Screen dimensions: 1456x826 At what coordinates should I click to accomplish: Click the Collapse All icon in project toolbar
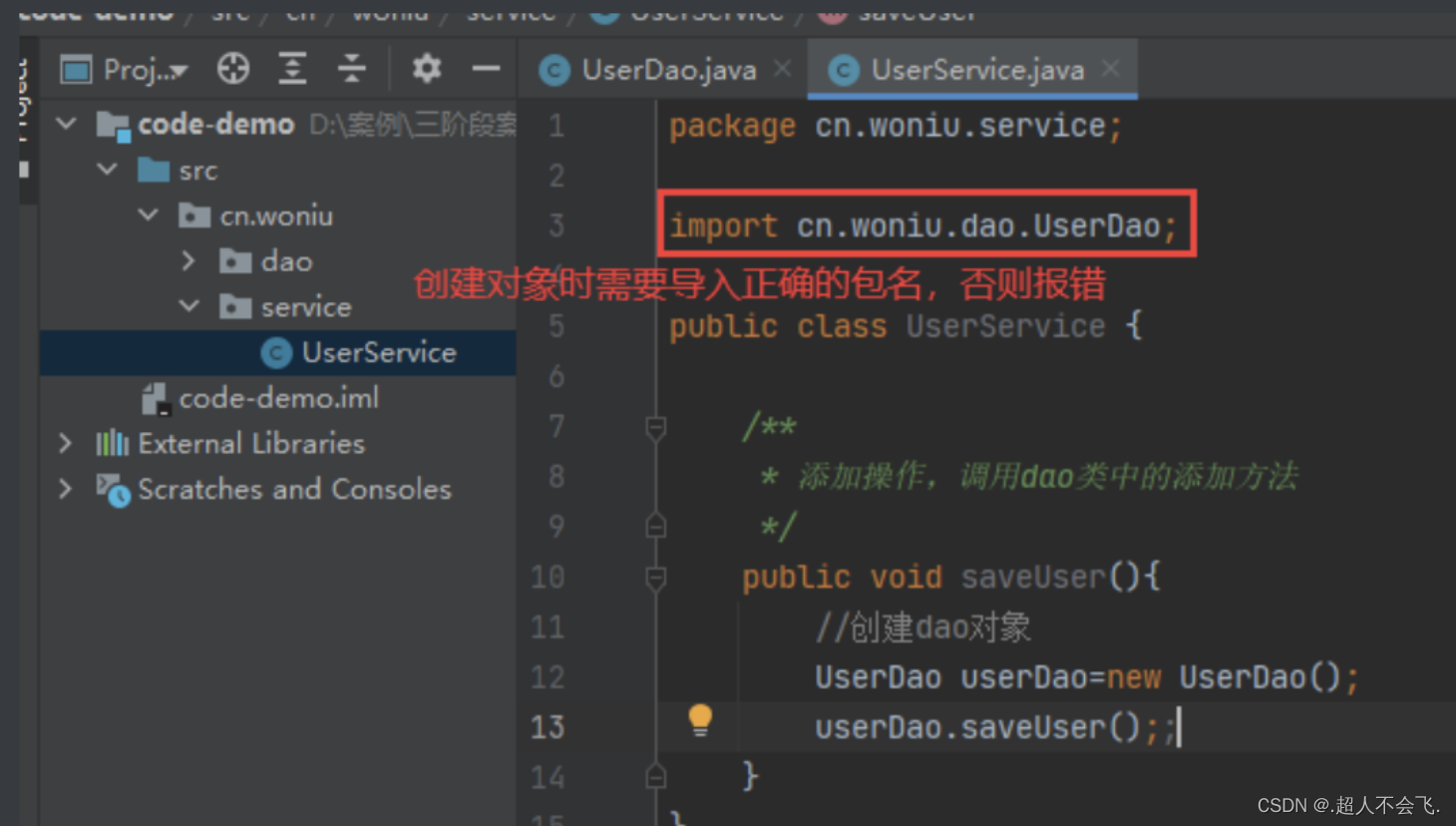tap(351, 69)
